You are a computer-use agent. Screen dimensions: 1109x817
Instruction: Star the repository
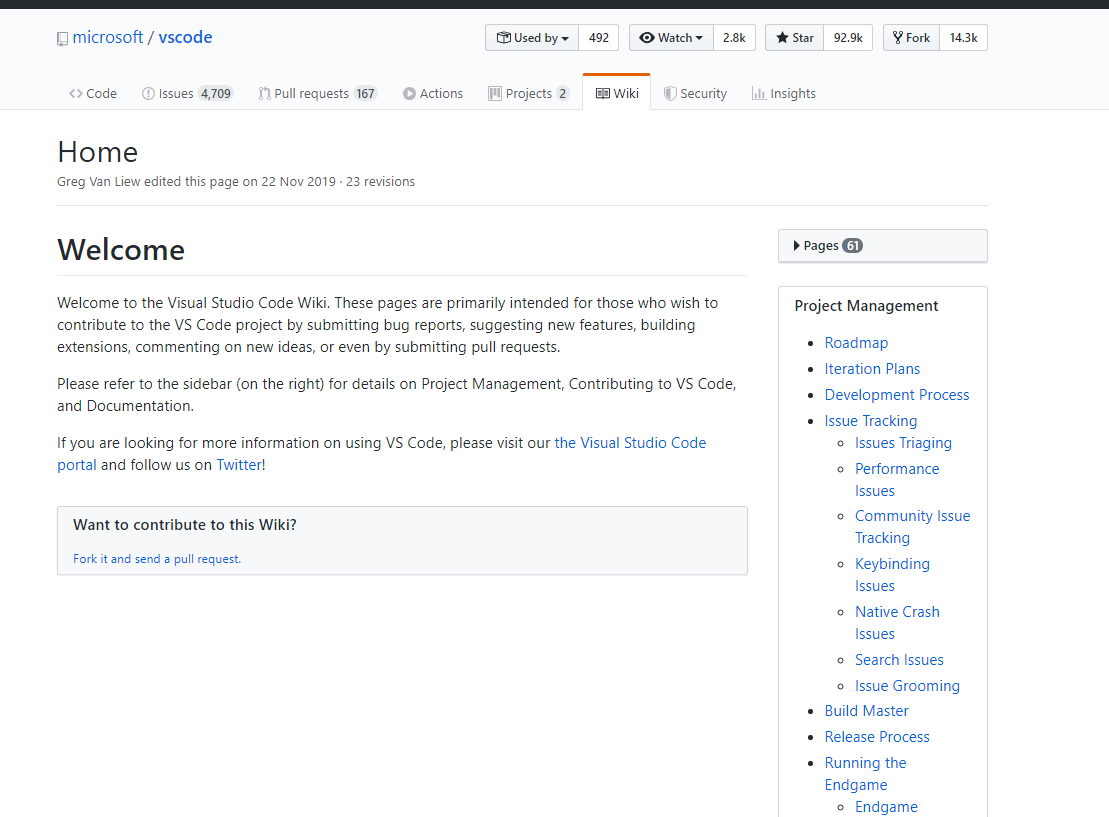point(795,38)
